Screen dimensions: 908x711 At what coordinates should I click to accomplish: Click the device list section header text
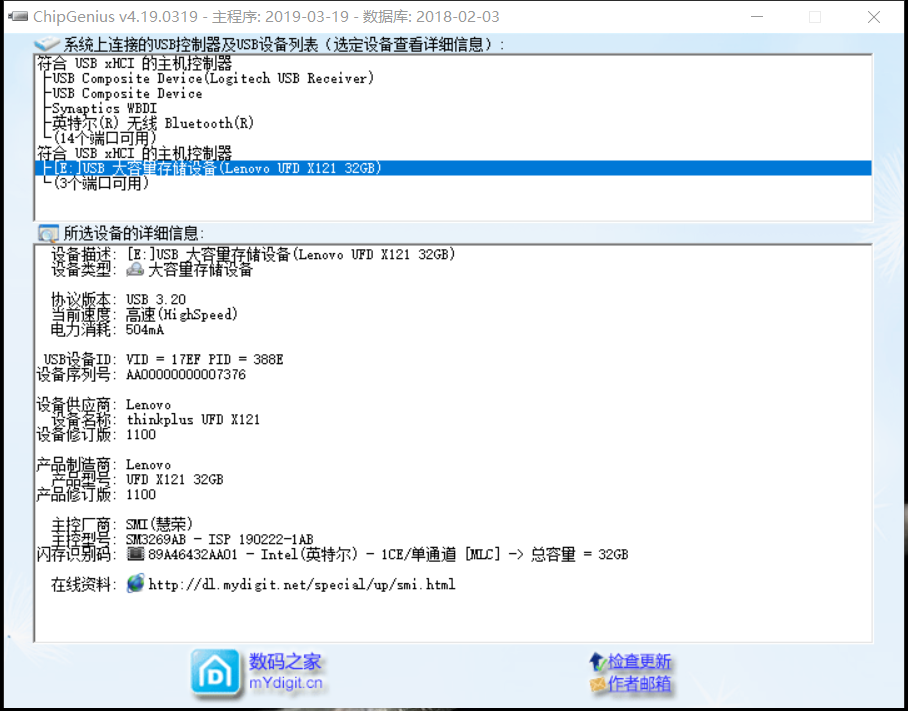[x=284, y=45]
